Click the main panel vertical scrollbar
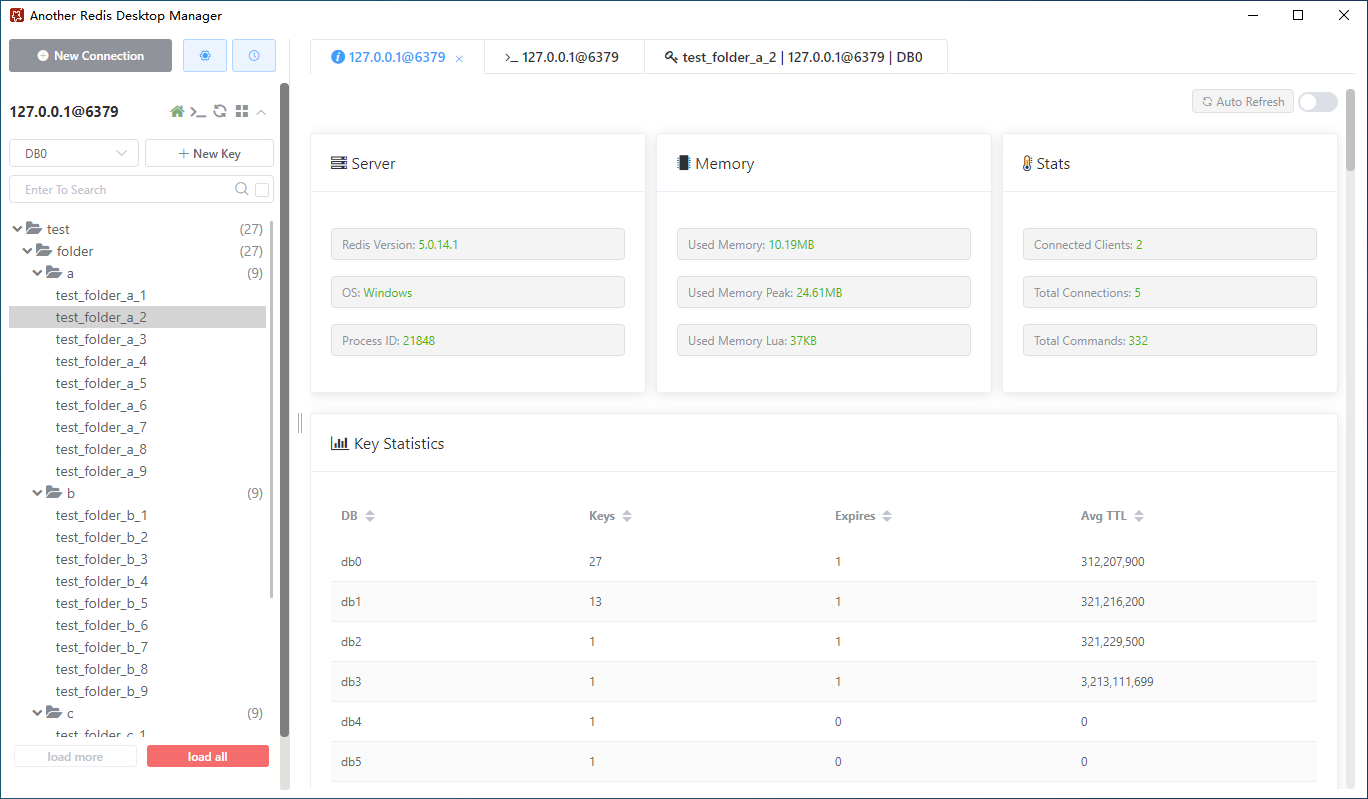 pyautogui.click(x=1351, y=130)
